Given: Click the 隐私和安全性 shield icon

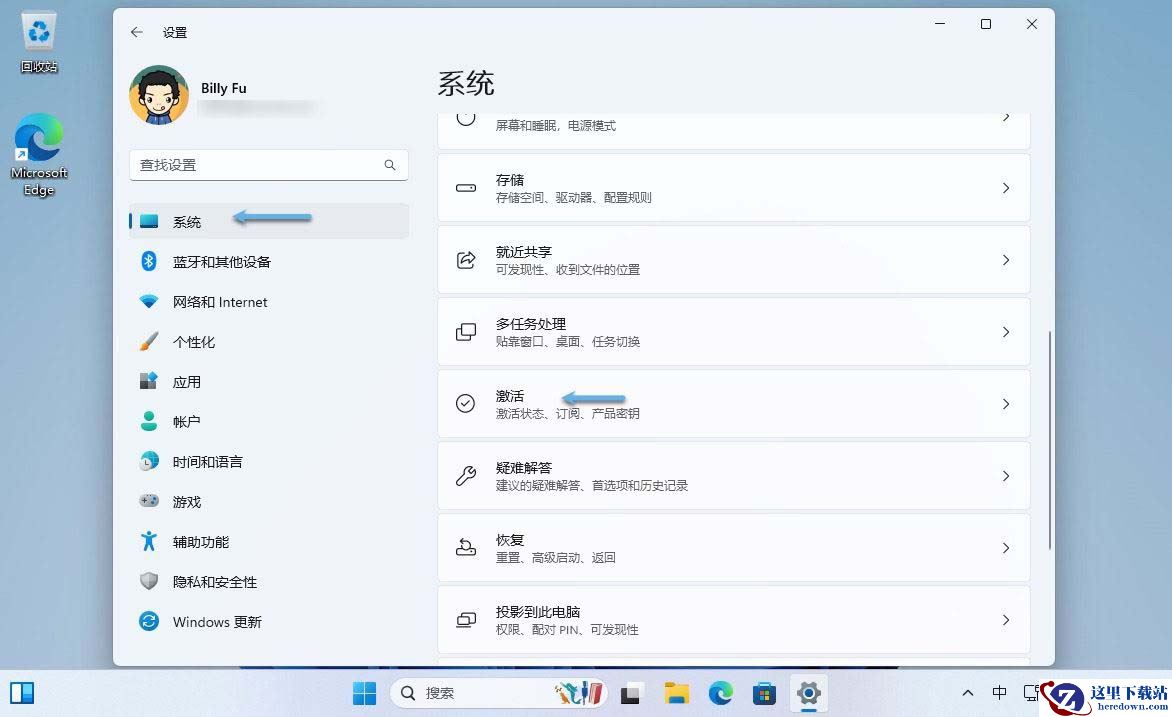Looking at the screenshot, I should click(x=149, y=581).
